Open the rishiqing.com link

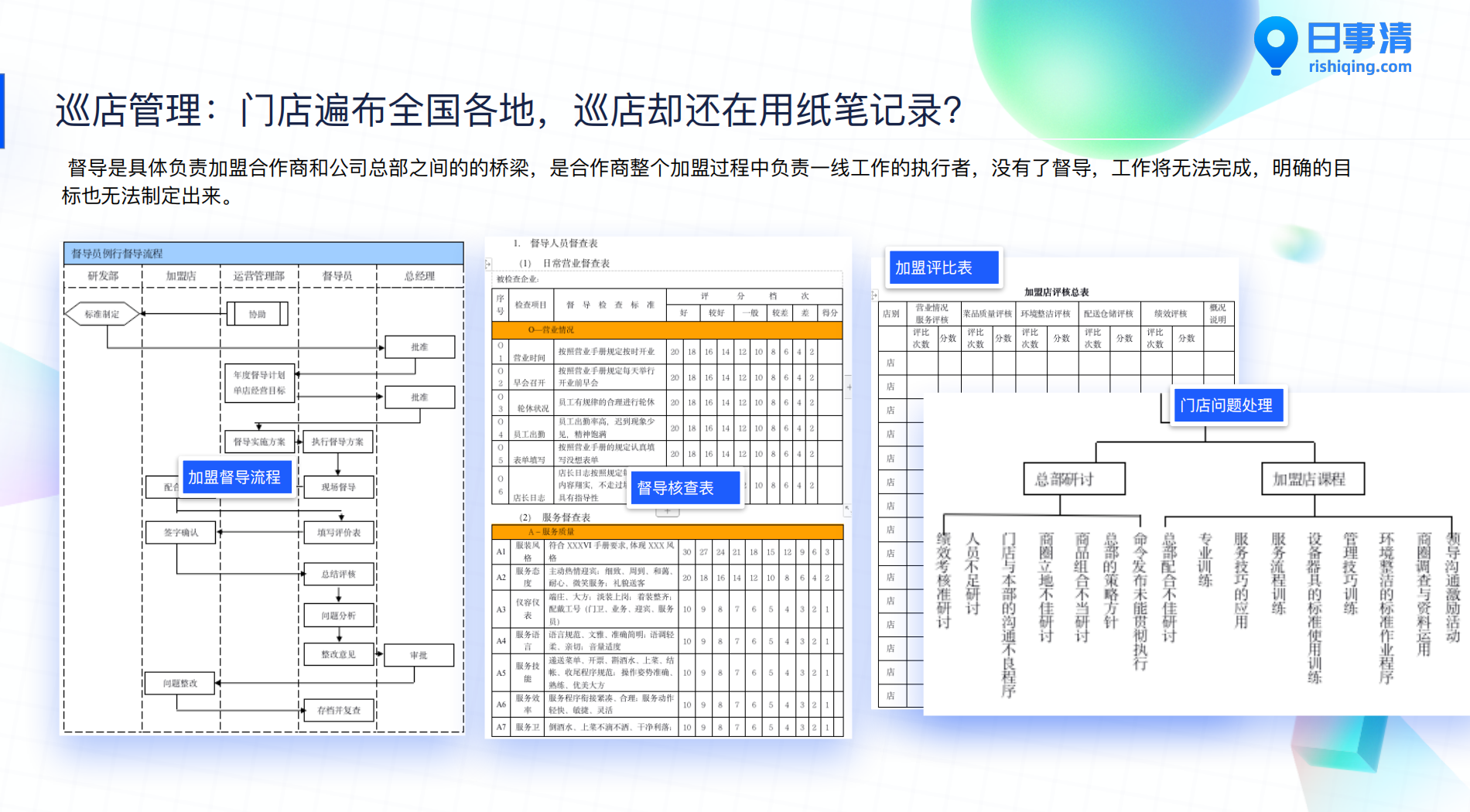pos(1359,67)
